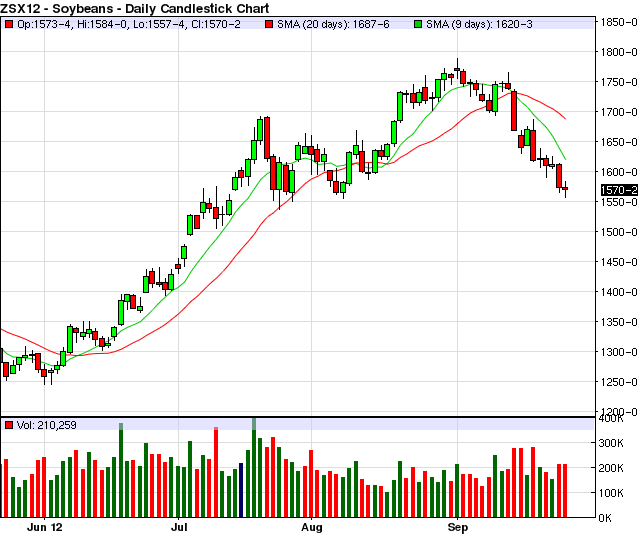Click the 1850-0 price axis label
640x536 pixels.
(619, 22)
